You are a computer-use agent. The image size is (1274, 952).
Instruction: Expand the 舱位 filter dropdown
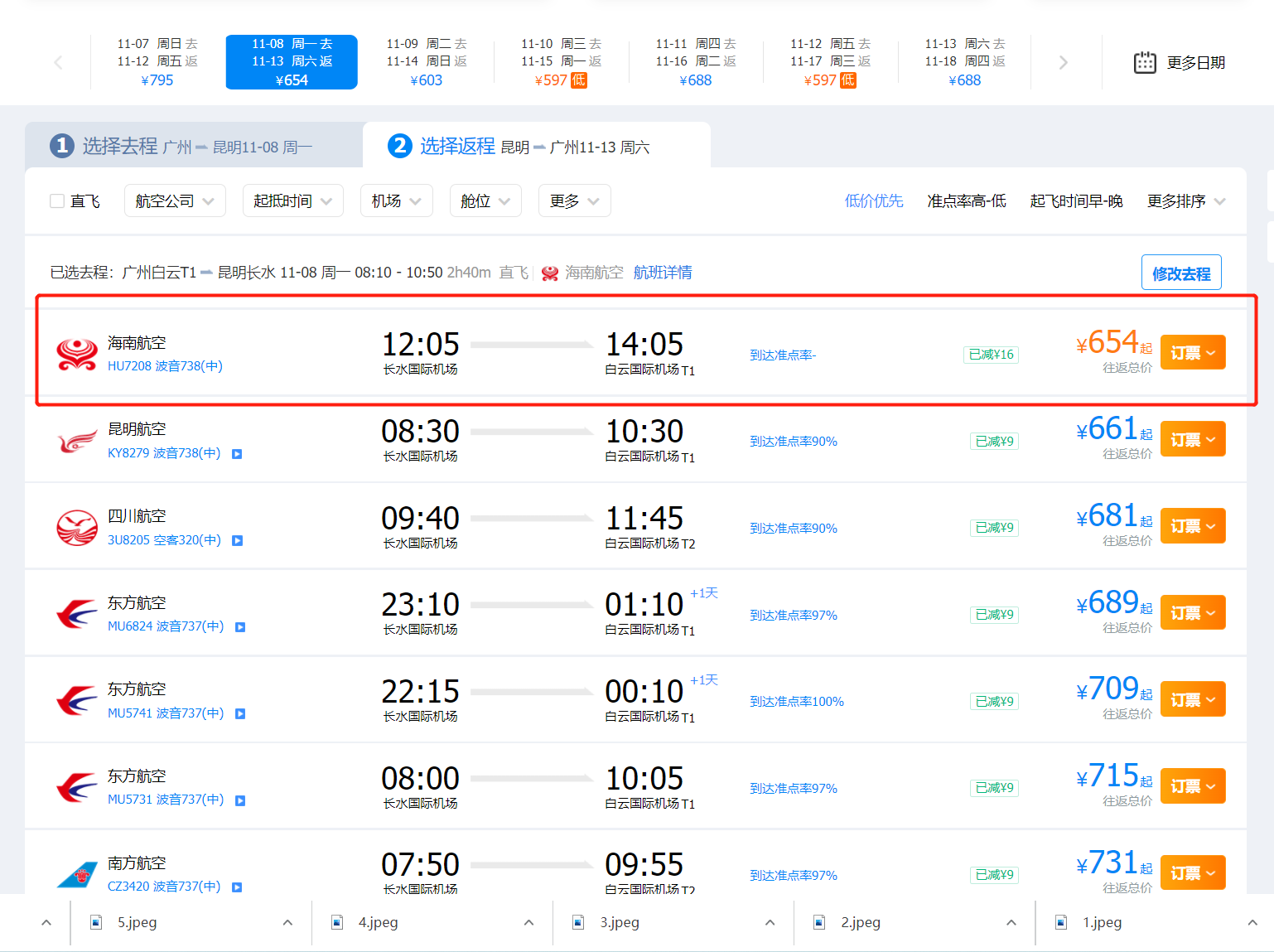coord(485,201)
